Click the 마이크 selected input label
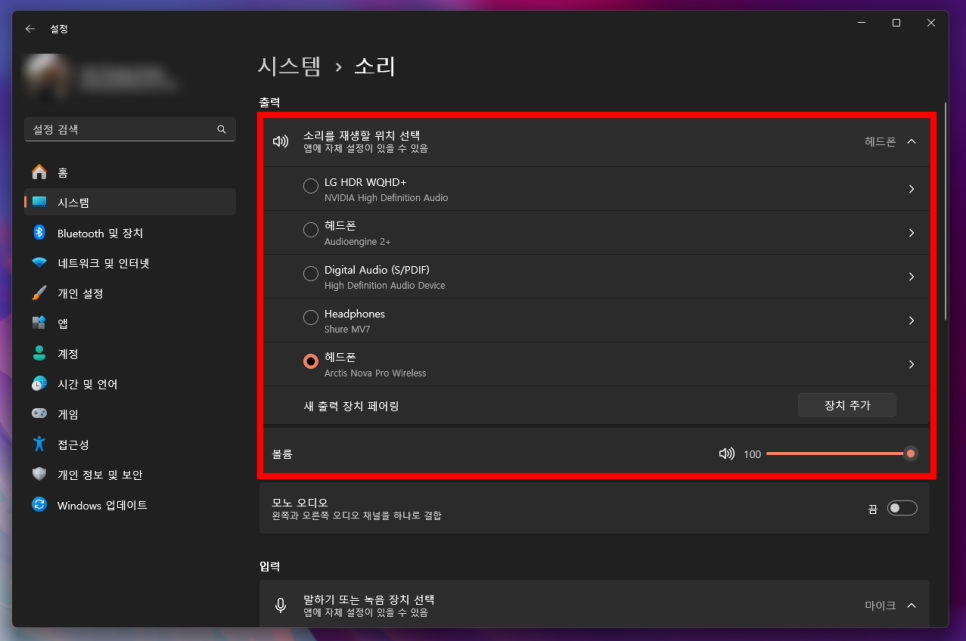Image resolution: width=966 pixels, height=641 pixels. [880, 605]
